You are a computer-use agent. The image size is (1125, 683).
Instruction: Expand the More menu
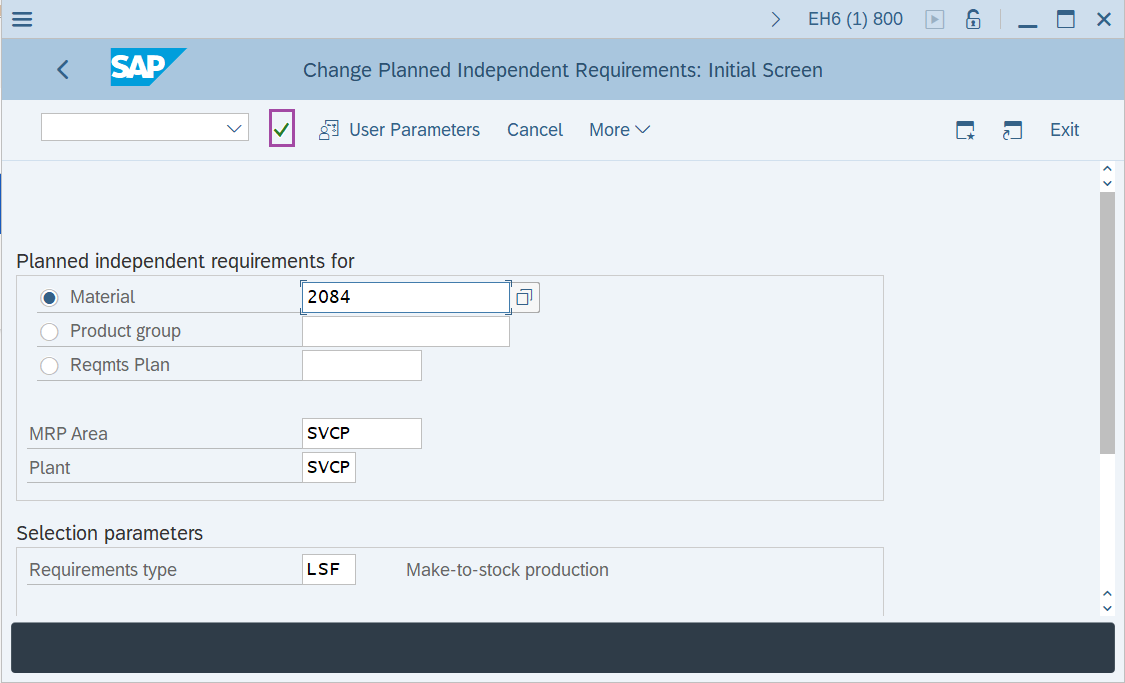tap(619, 130)
